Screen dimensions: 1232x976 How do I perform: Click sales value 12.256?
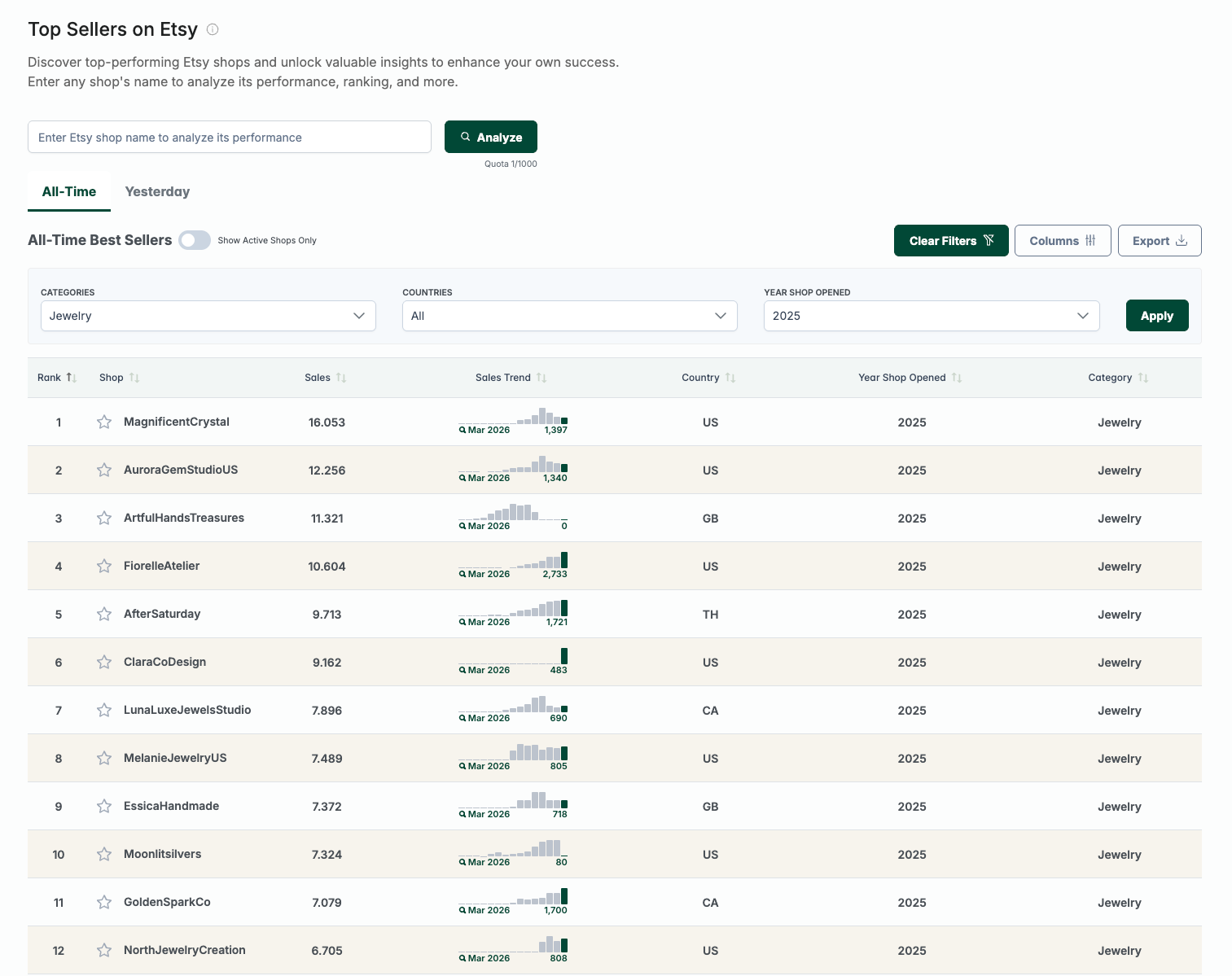pyautogui.click(x=327, y=470)
